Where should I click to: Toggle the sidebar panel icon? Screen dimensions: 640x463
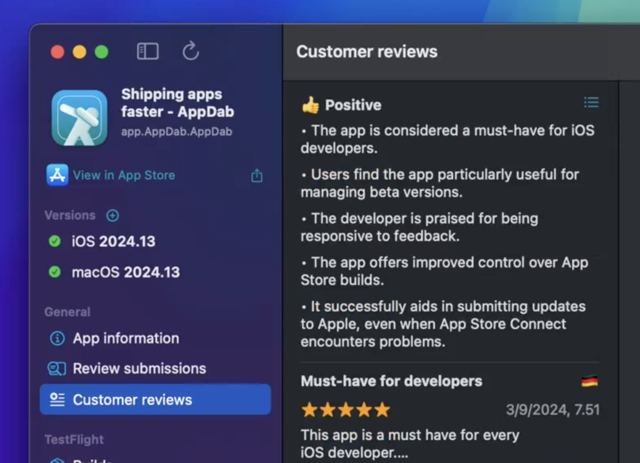[147, 51]
